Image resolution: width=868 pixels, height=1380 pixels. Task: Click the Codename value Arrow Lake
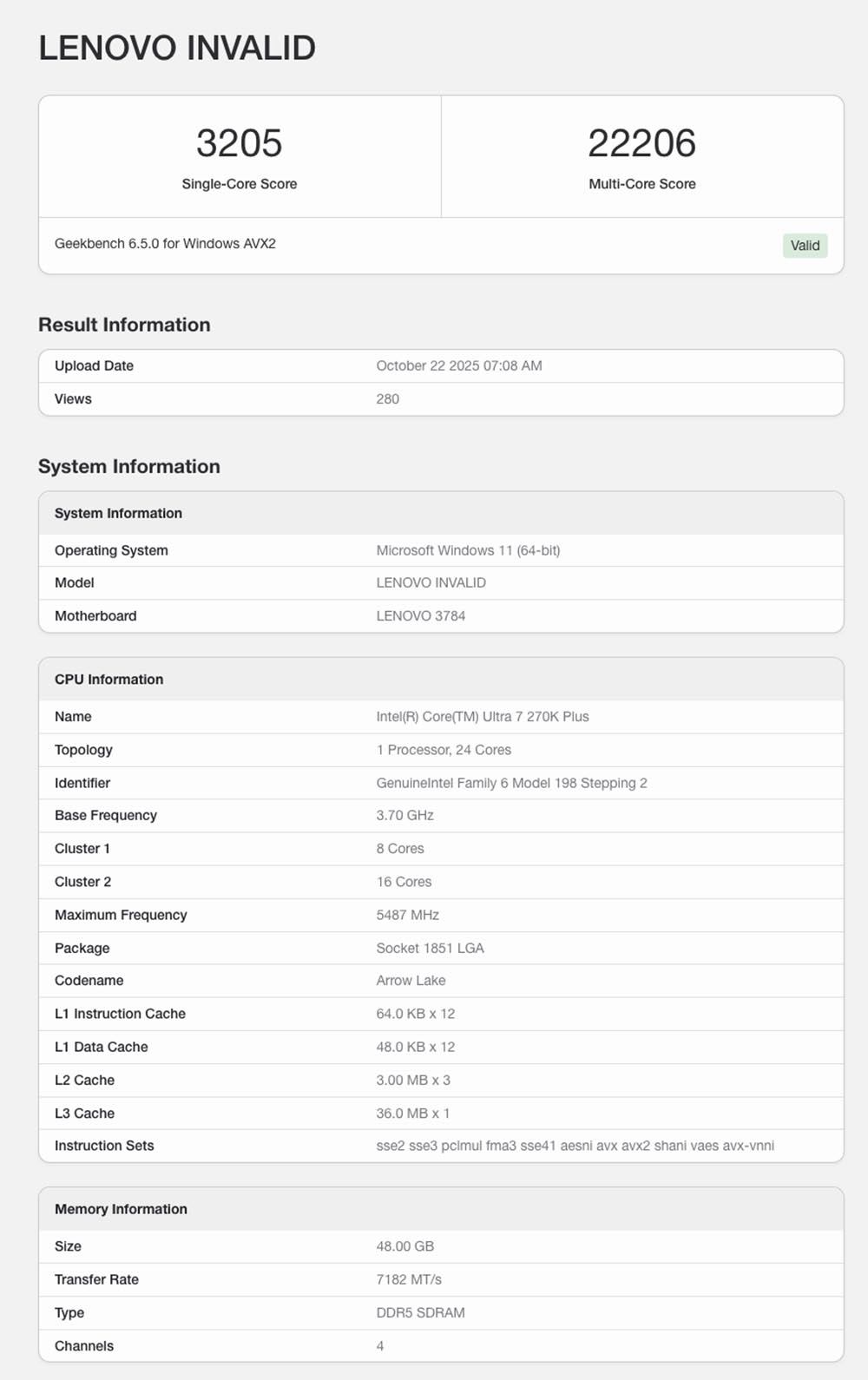pos(411,981)
